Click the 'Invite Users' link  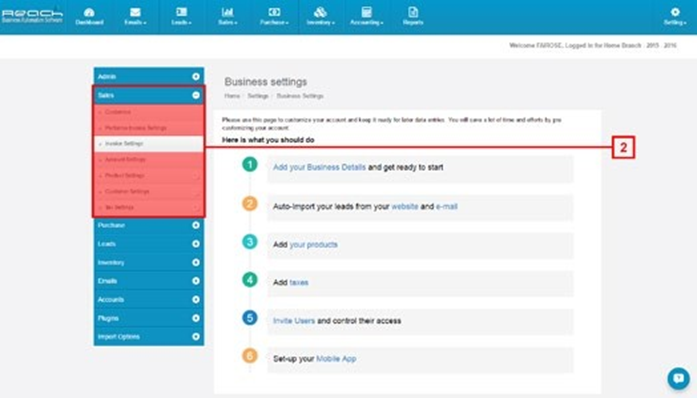(x=294, y=321)
